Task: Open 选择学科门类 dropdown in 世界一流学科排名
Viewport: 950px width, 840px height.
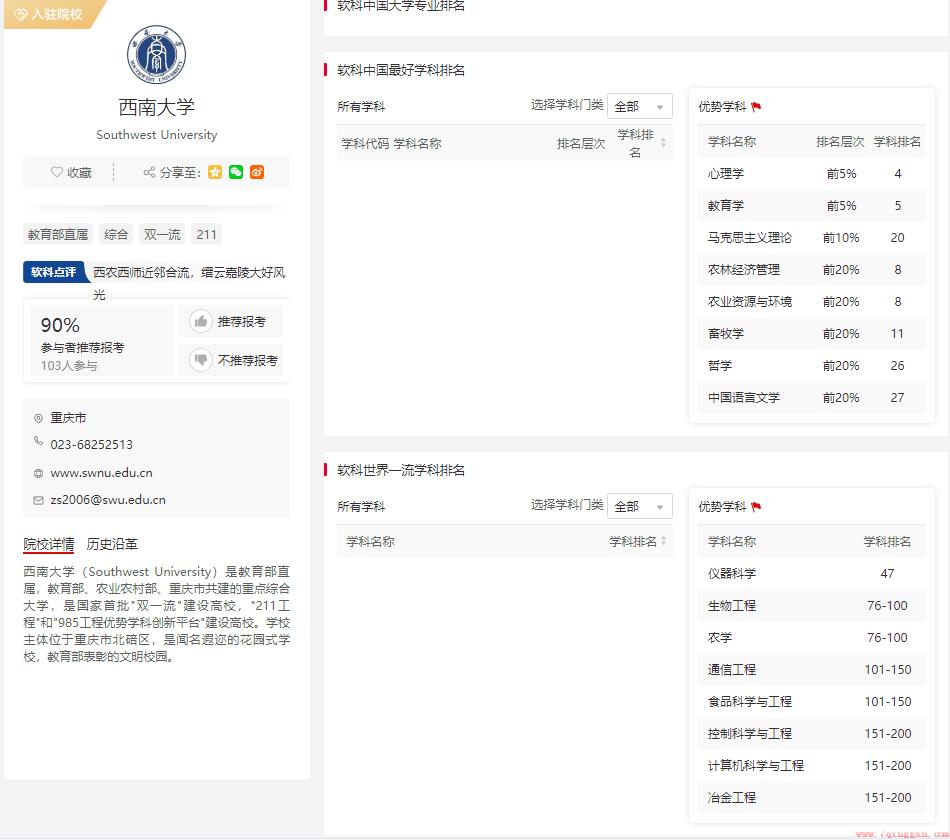Action: click(639, 506)
